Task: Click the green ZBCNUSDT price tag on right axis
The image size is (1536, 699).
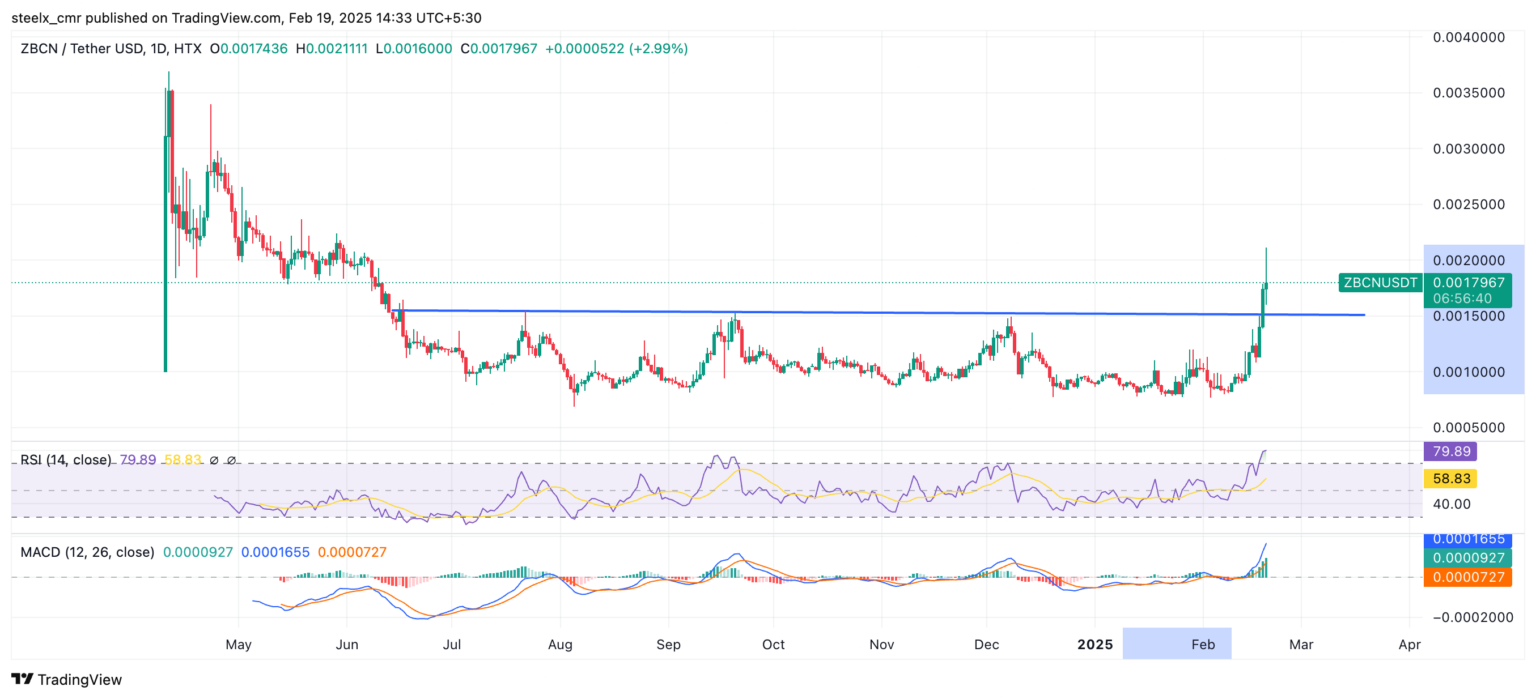Action: pyautogui.click(x=1383, y=283)
